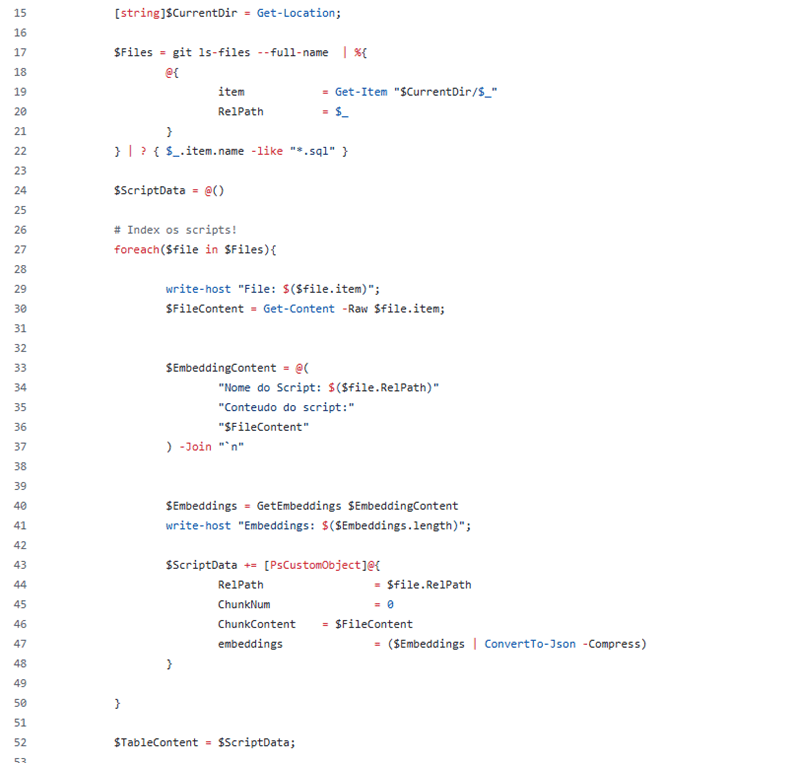Image resolution: width=797 pixels, height=763 pixels.
Task: Click the Get-Location command
Action: pos(298,13)
